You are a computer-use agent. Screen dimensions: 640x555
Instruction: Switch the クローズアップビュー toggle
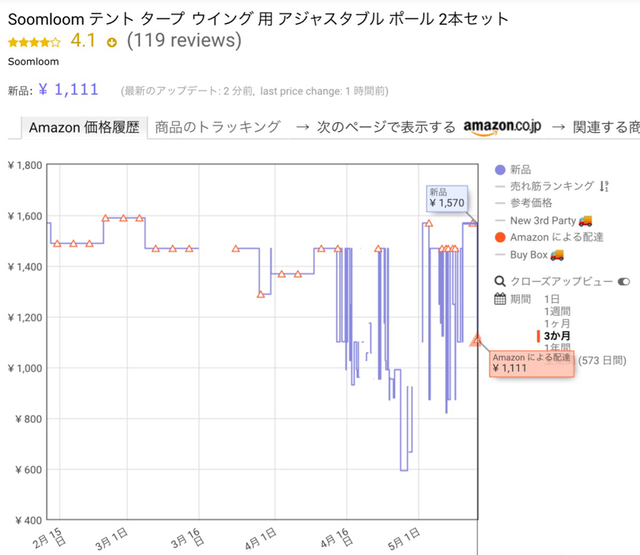point(623,282)
